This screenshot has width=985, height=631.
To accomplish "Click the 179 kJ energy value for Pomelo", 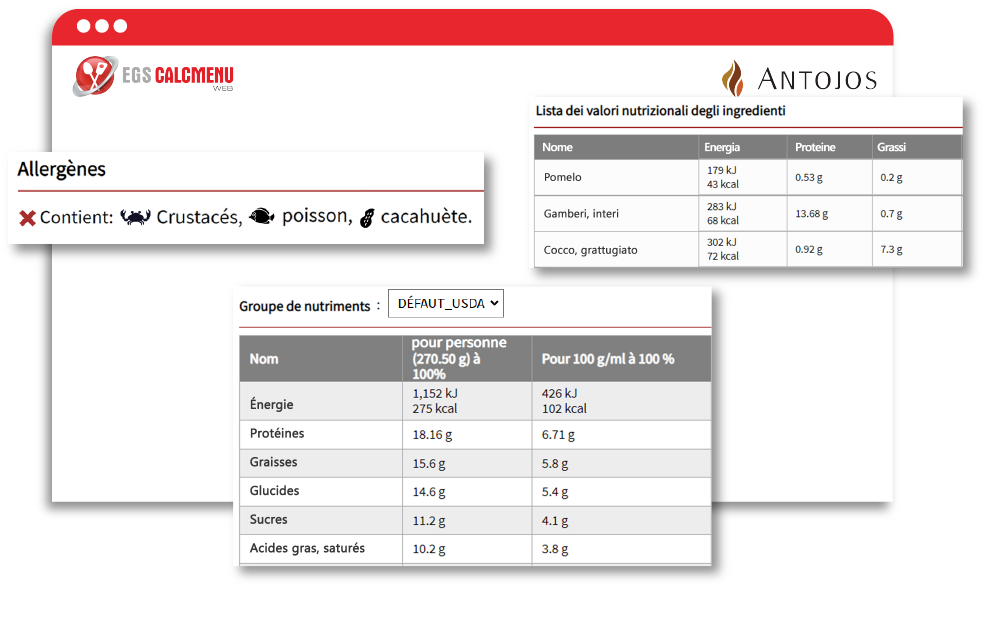I will (x=722, y=170).
